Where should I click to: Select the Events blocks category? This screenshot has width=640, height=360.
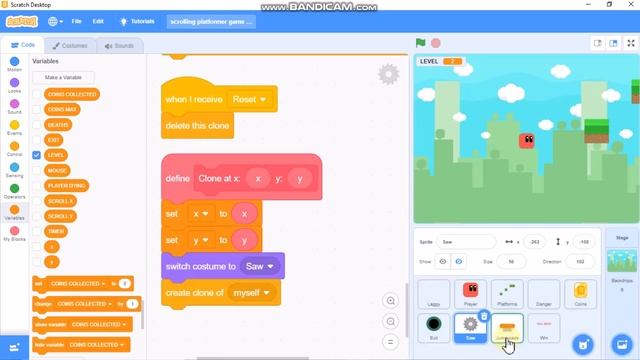pyautogui.click(x=14, y=128)
